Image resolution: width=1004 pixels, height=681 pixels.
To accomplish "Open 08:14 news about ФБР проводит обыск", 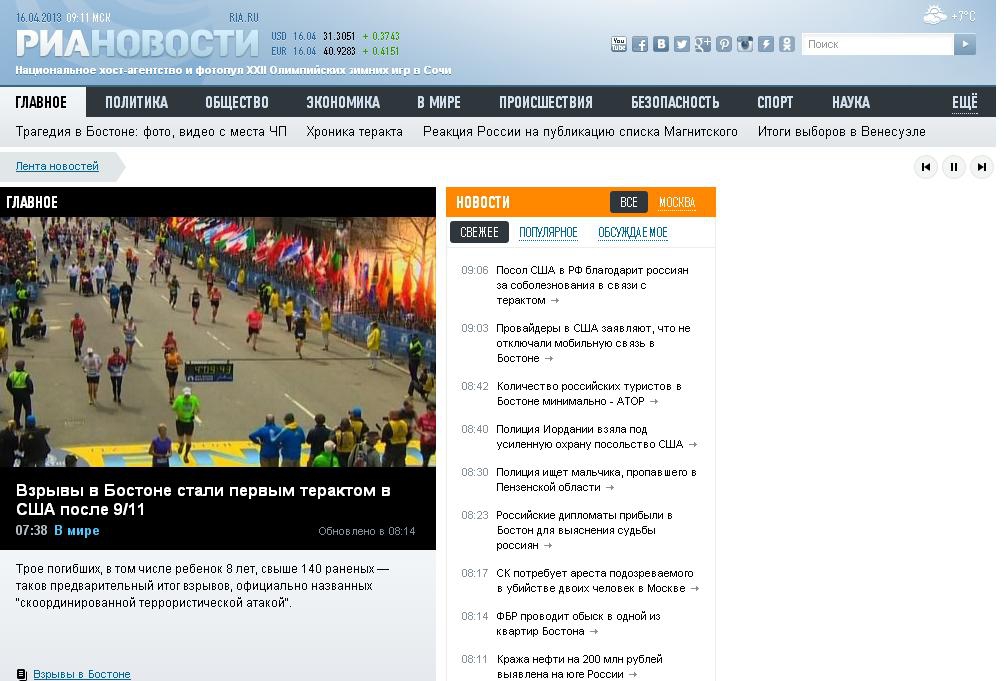I will 578,623.
